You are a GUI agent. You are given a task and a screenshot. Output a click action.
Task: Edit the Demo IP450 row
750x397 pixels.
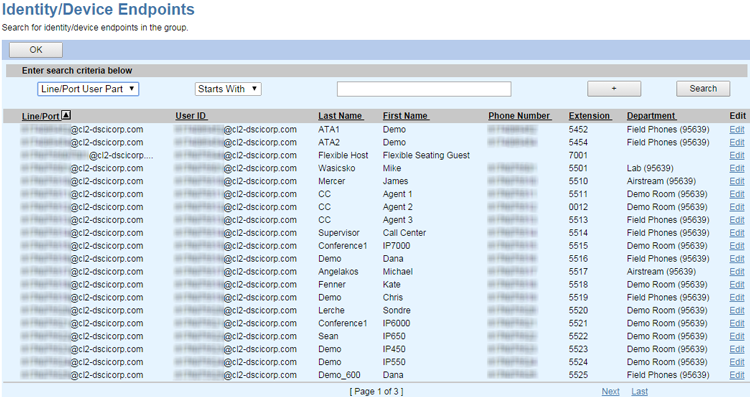point(737,349)
